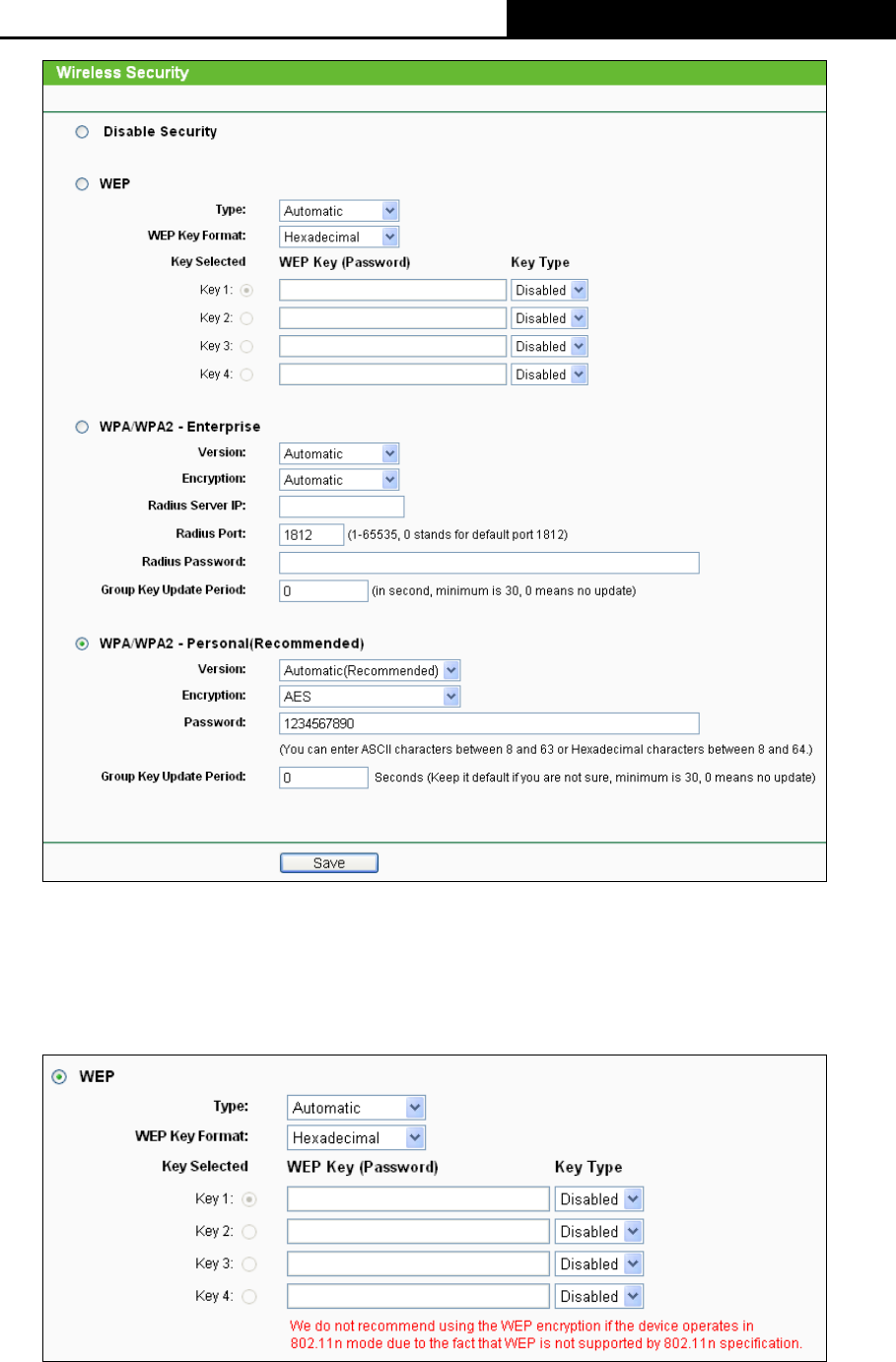Open Key 4 Disabled dropdown in lower panel
The image size is (896, 1362).
click(599, 1296)
